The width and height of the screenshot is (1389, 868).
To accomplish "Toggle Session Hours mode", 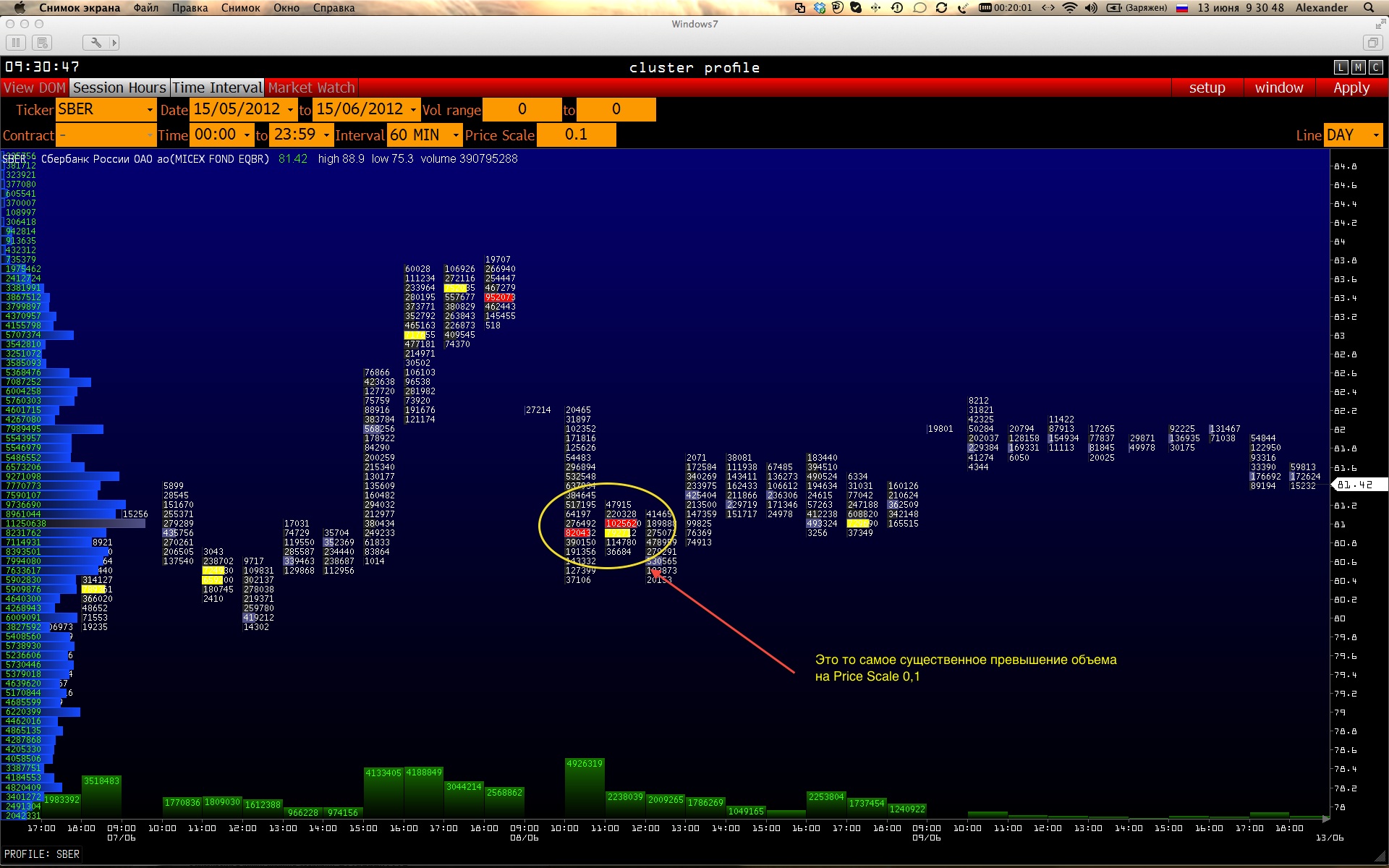I will [x=119, y=88].
